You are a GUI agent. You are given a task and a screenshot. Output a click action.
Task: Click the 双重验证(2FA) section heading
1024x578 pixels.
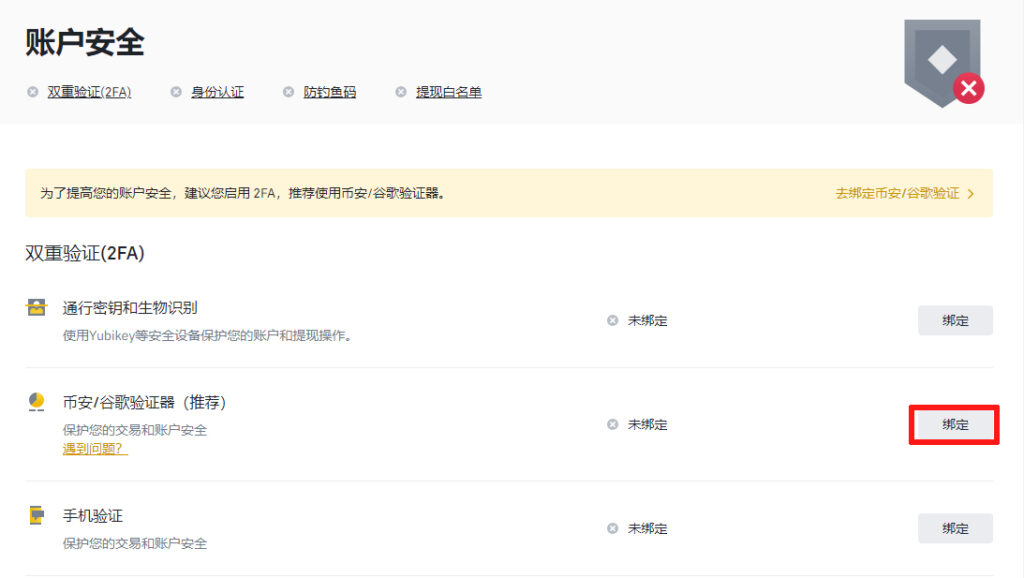(85, 253)
